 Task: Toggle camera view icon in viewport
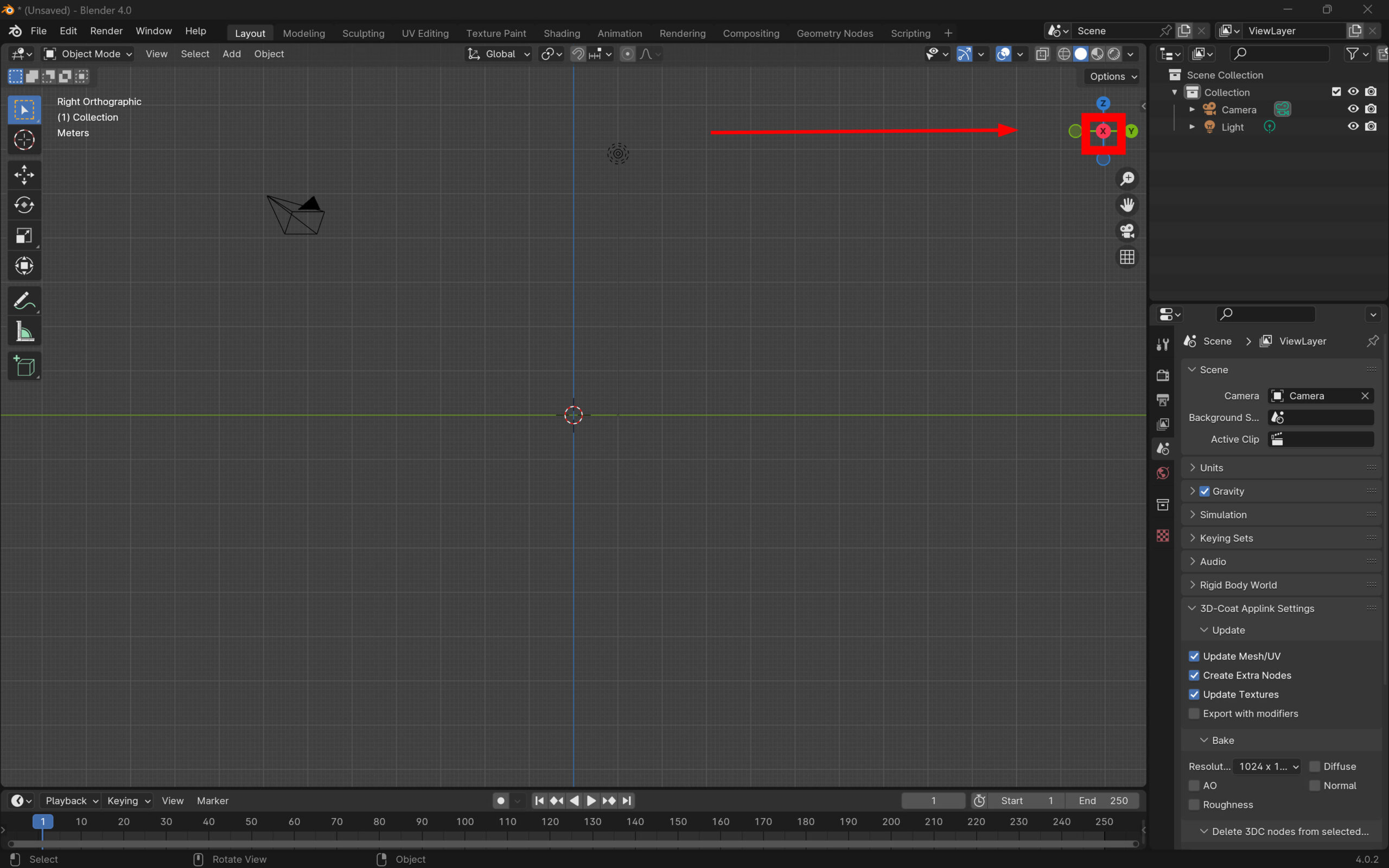click(1127, 231)
